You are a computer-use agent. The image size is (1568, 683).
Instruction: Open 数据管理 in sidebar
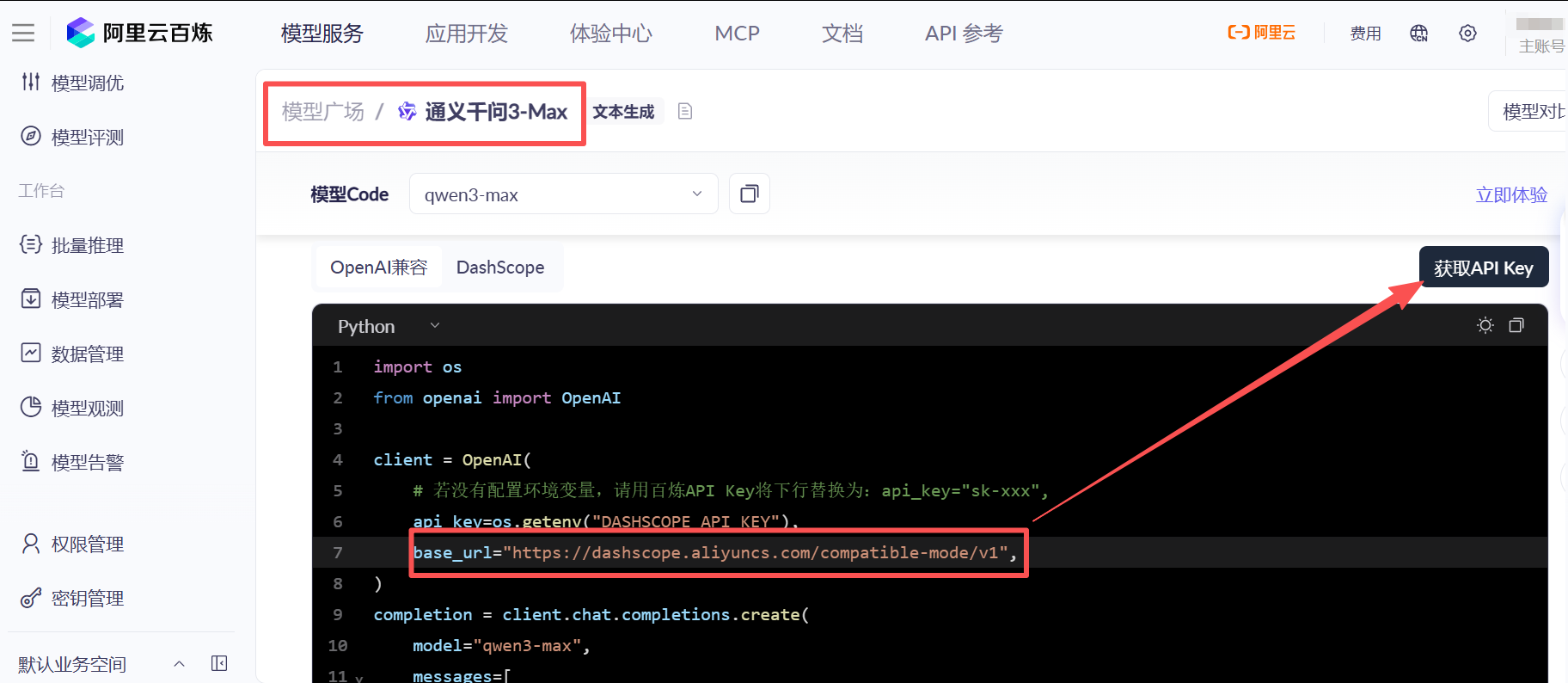(x=88, y=354)
